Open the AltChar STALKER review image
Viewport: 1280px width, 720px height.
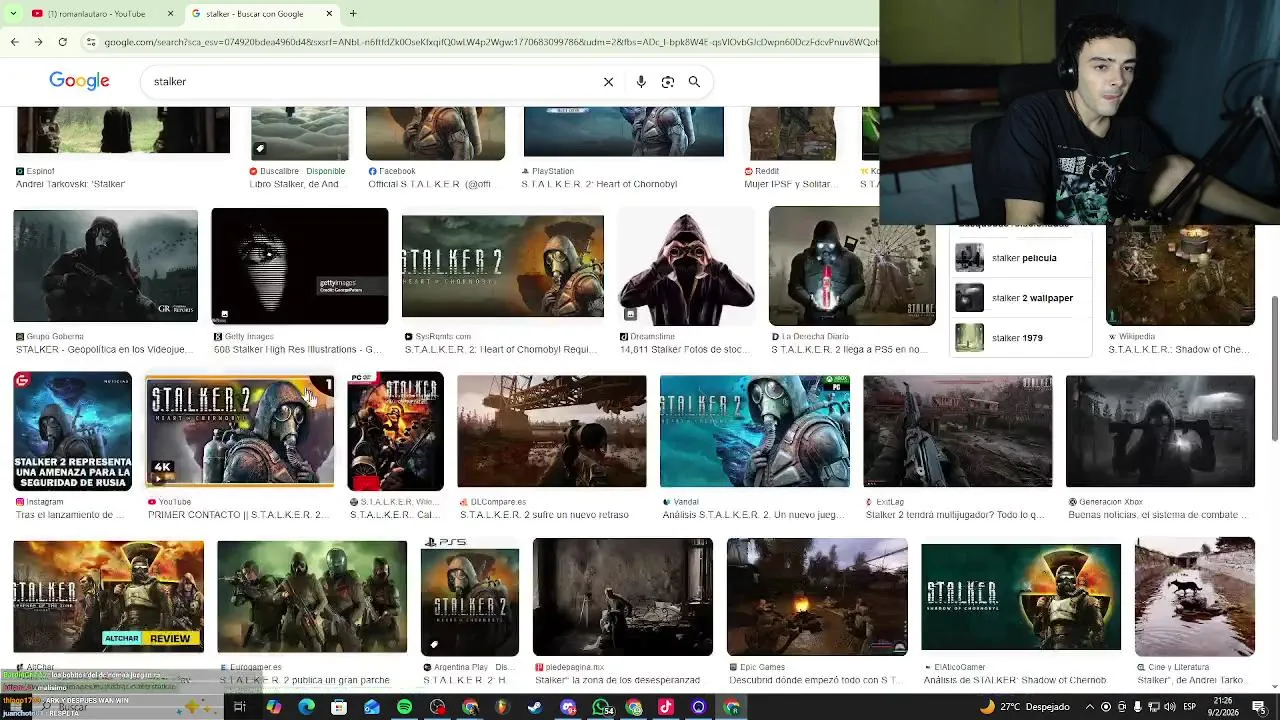coord(108,597)
